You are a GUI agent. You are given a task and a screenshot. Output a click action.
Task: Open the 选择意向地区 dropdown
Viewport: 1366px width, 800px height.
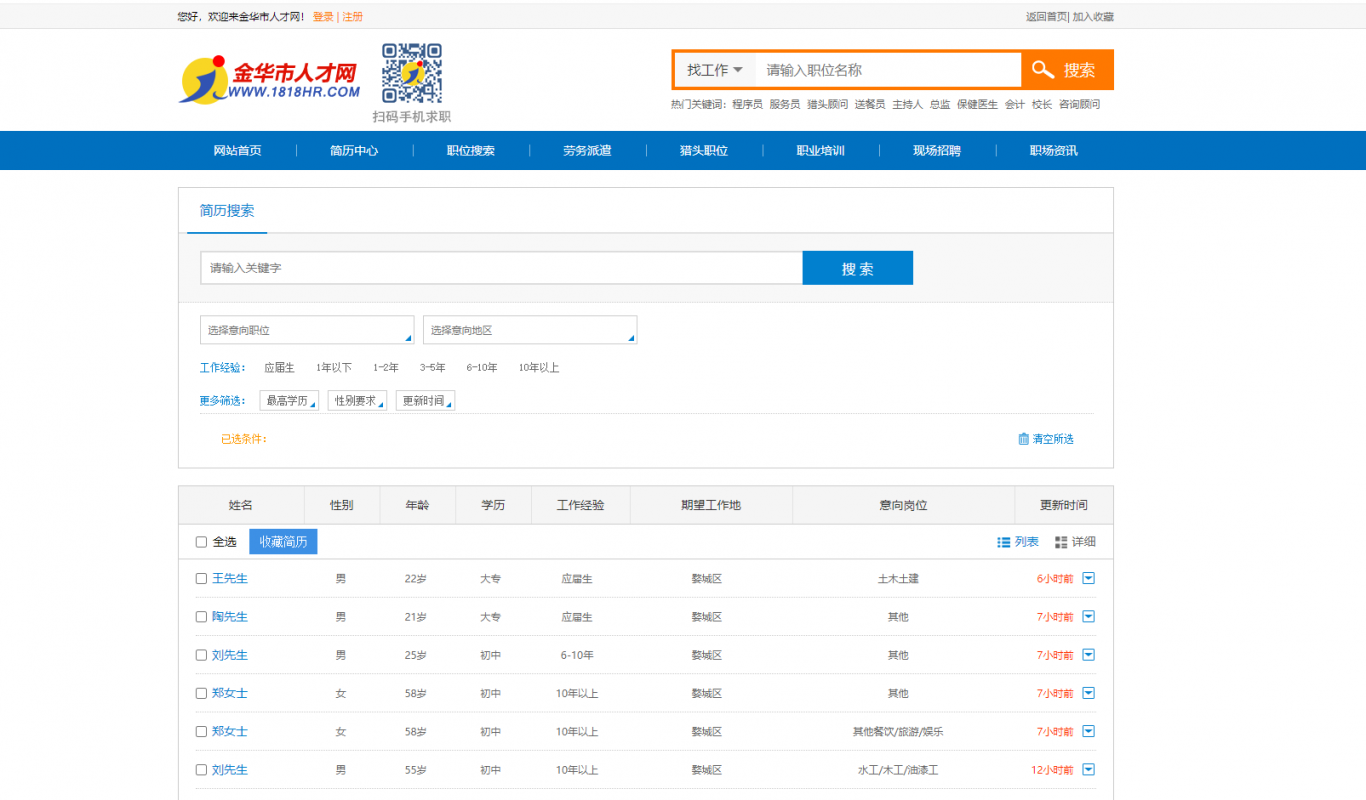[530, 330]
